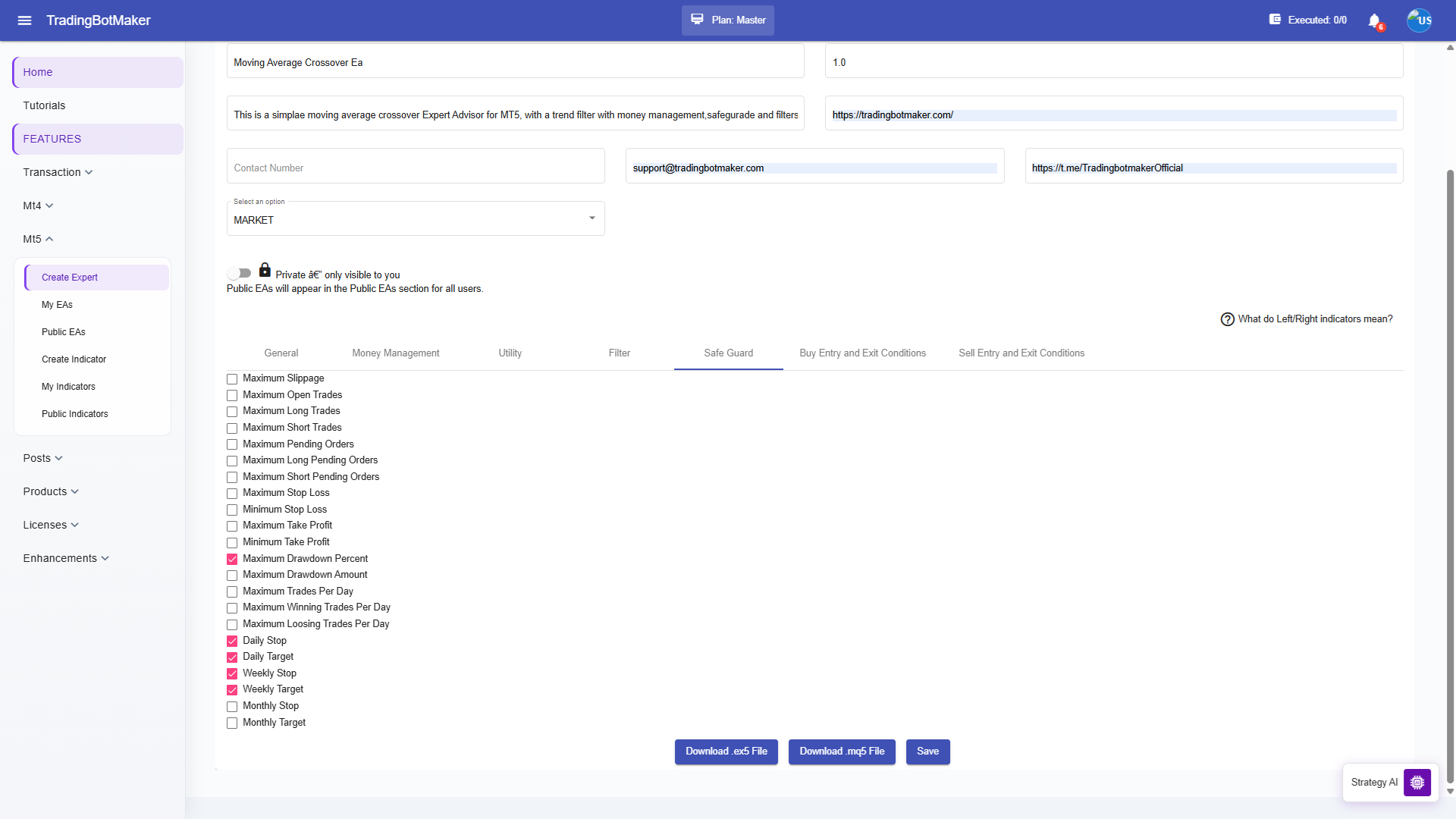
Task: Select the Safe Guard tab
Action: pos(729,353)
